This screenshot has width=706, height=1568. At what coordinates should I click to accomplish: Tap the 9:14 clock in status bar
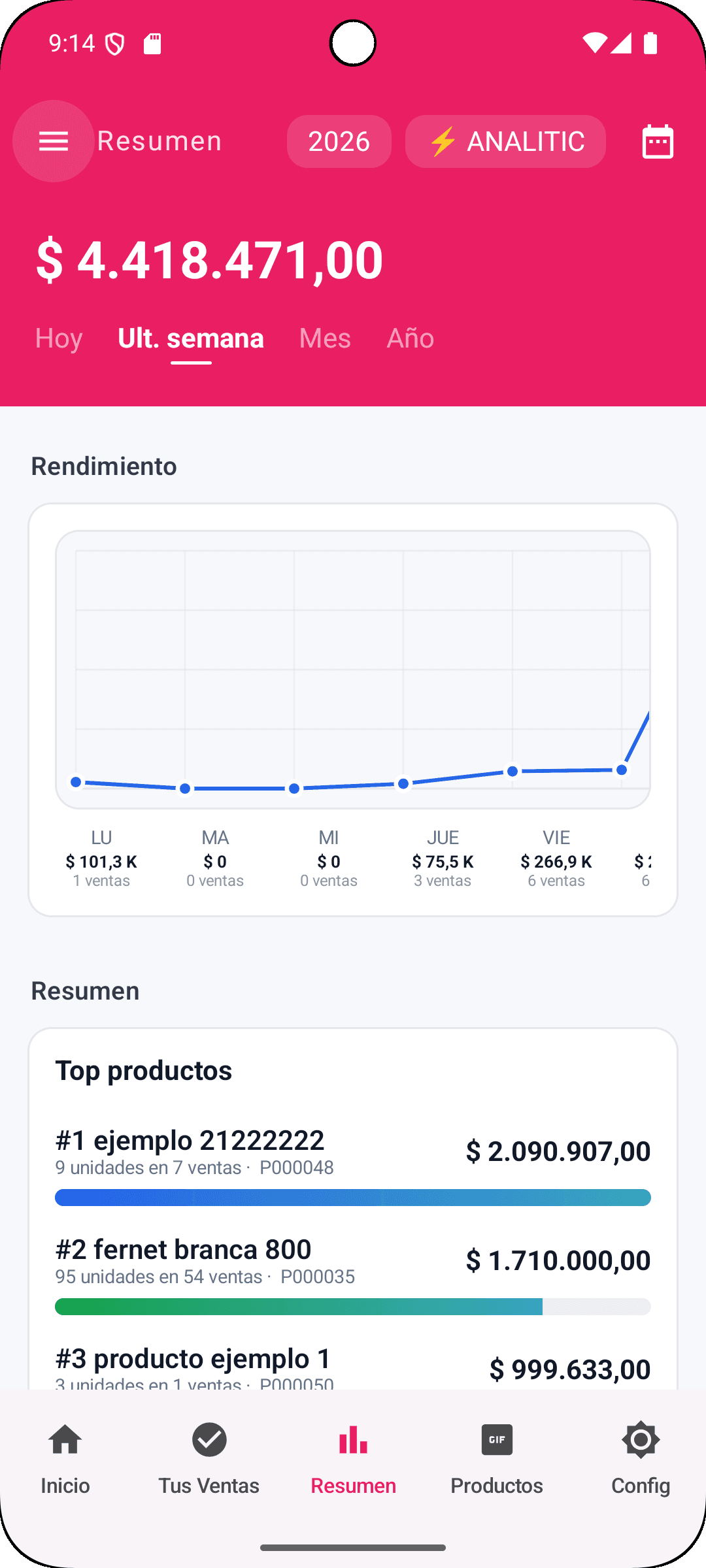point(72,44)
